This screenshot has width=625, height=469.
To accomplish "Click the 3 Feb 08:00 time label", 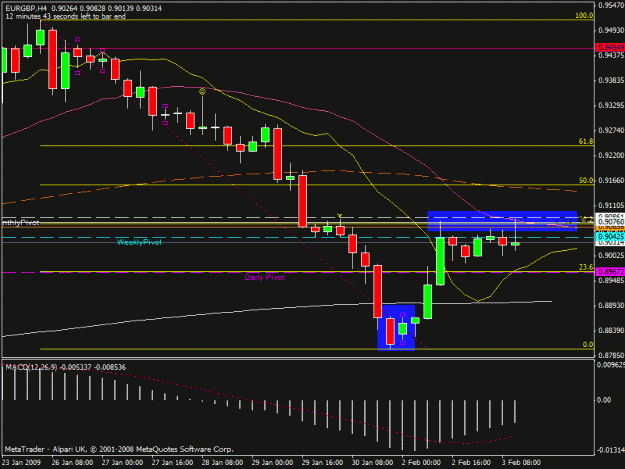I will pyautogui.click(x=521, y=463).
